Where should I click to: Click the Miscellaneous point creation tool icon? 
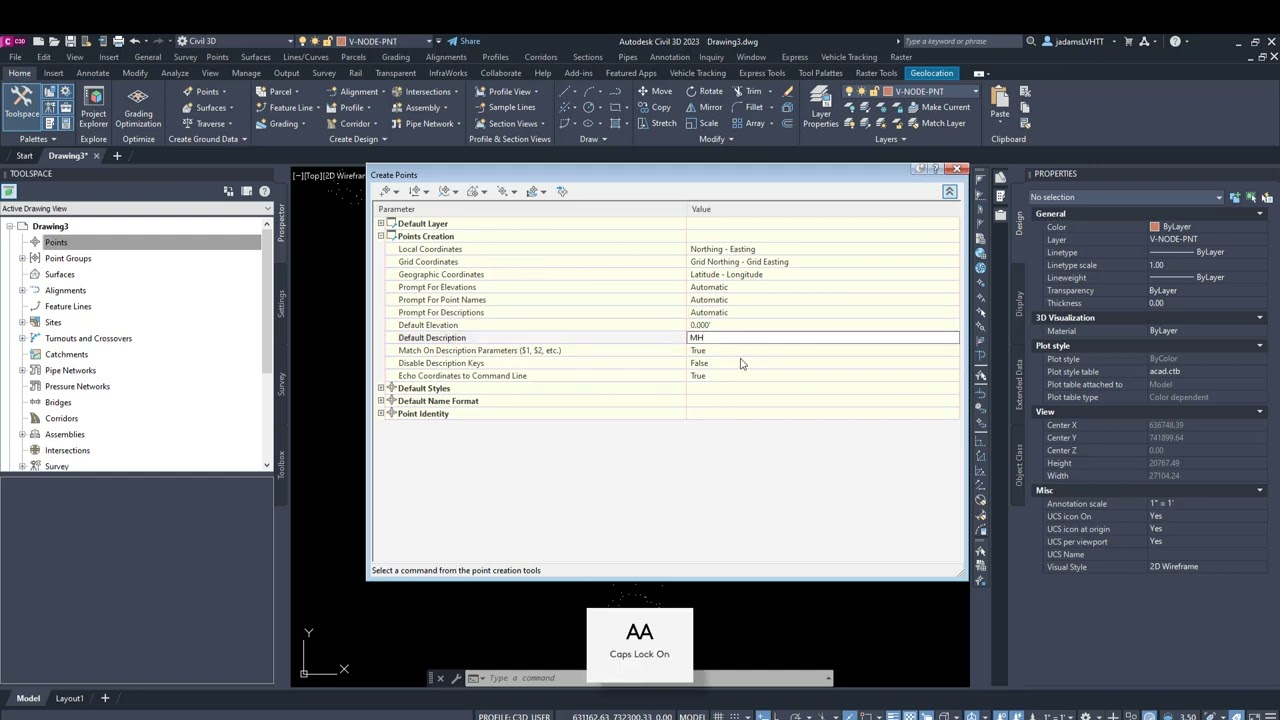pyautogui.click(x=386, y=191)
